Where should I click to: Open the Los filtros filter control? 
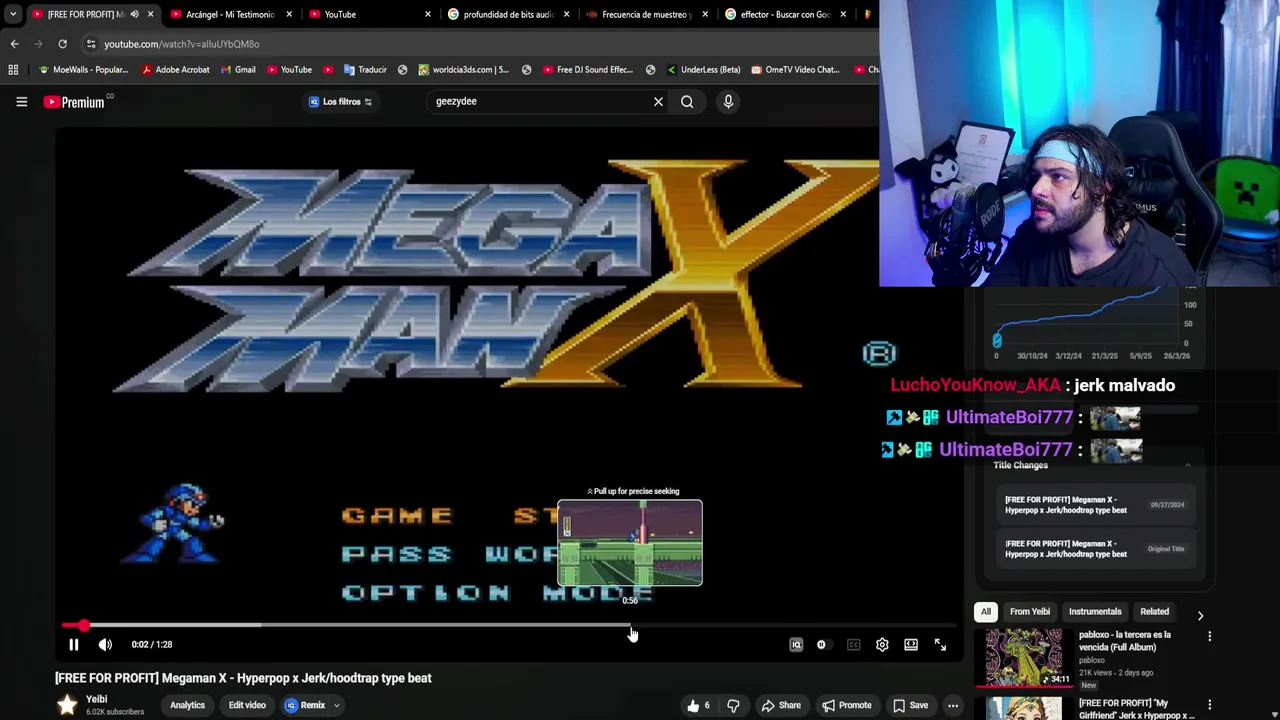tap(340, 101)
